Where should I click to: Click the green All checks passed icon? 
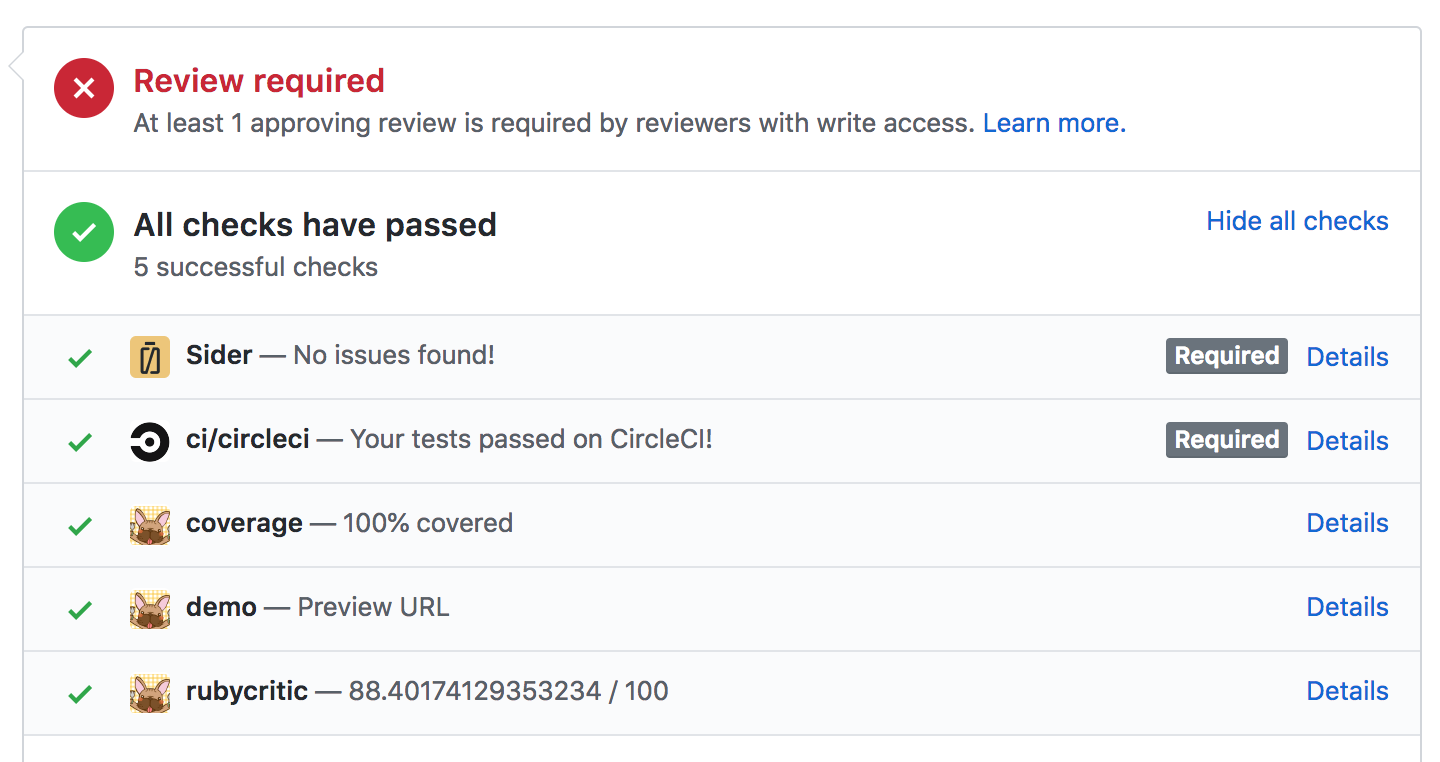click(84, 232)
